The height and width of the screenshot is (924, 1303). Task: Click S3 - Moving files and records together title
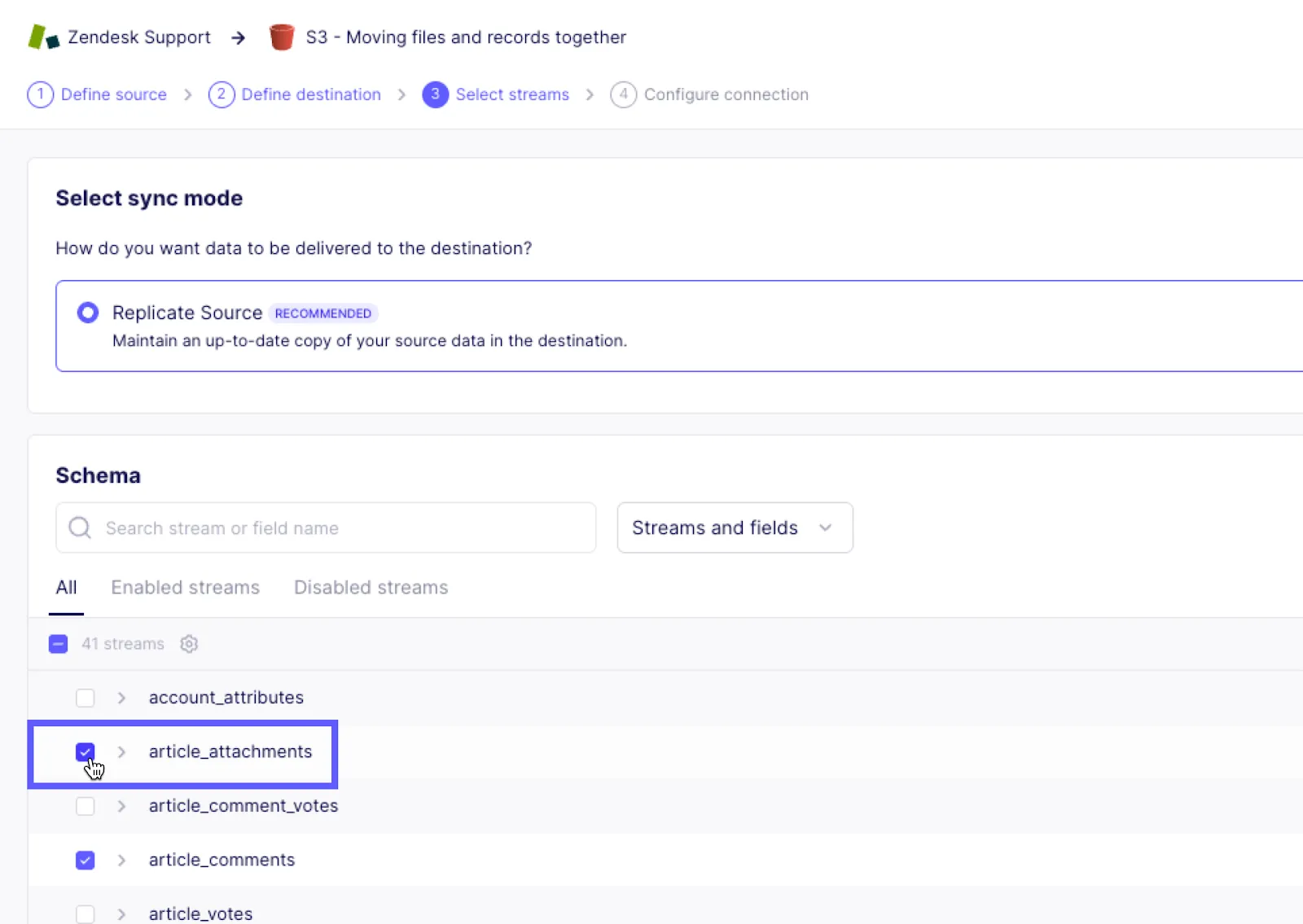pyautogui.click(x=466, y=37)
